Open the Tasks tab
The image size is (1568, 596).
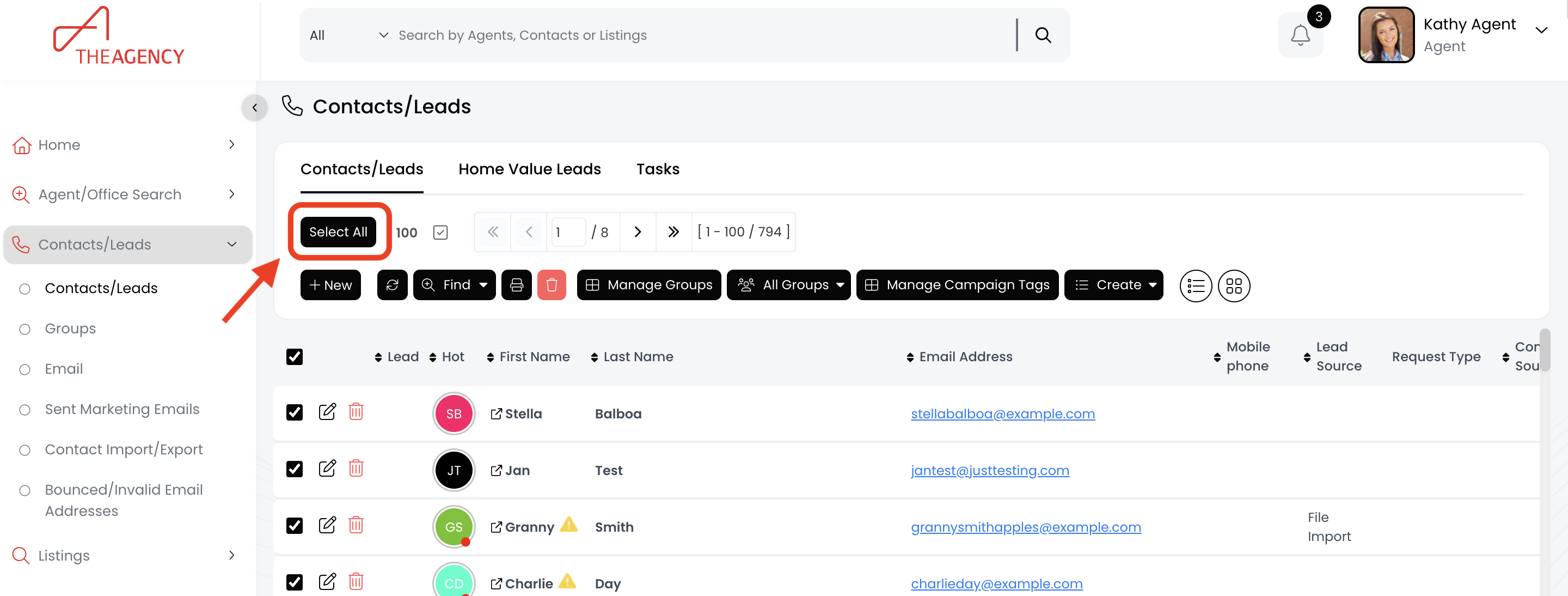tap(657, 169)
